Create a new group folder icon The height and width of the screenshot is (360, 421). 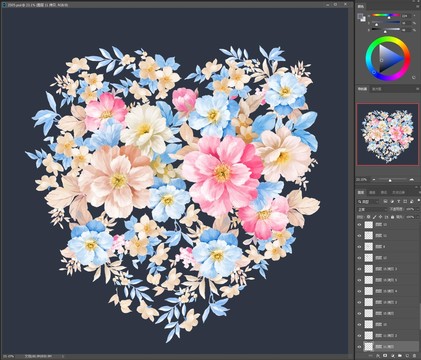click(x=400, y=356)
